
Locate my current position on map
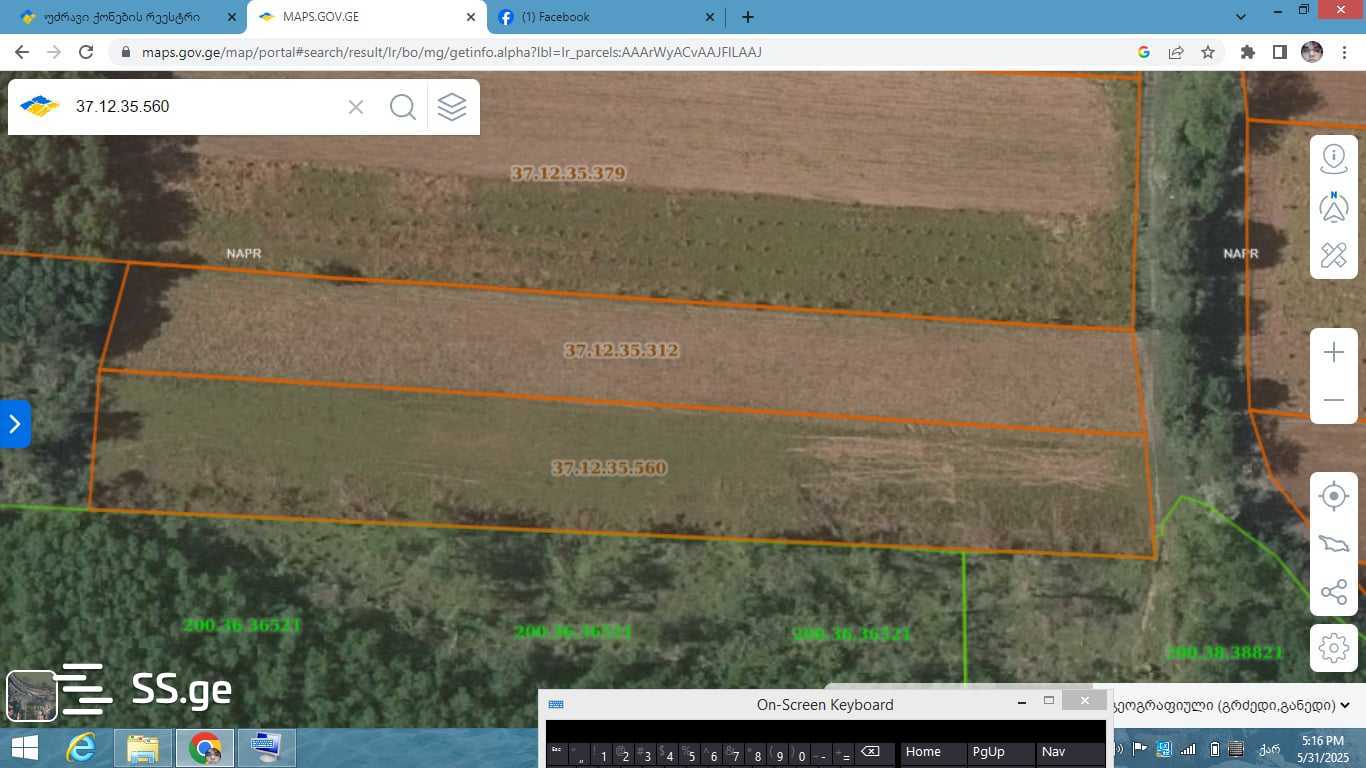click(1333, 496)
